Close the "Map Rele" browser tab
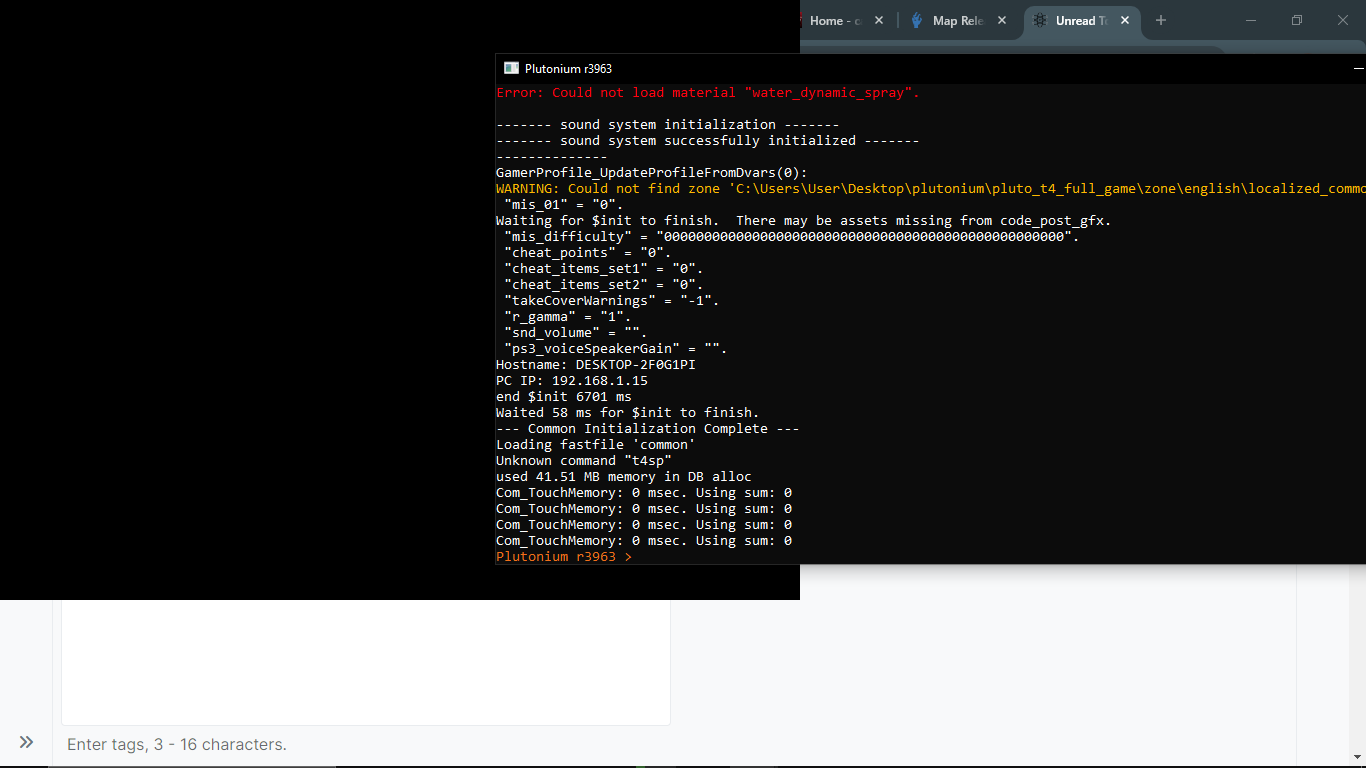 tap(1002, 20)
